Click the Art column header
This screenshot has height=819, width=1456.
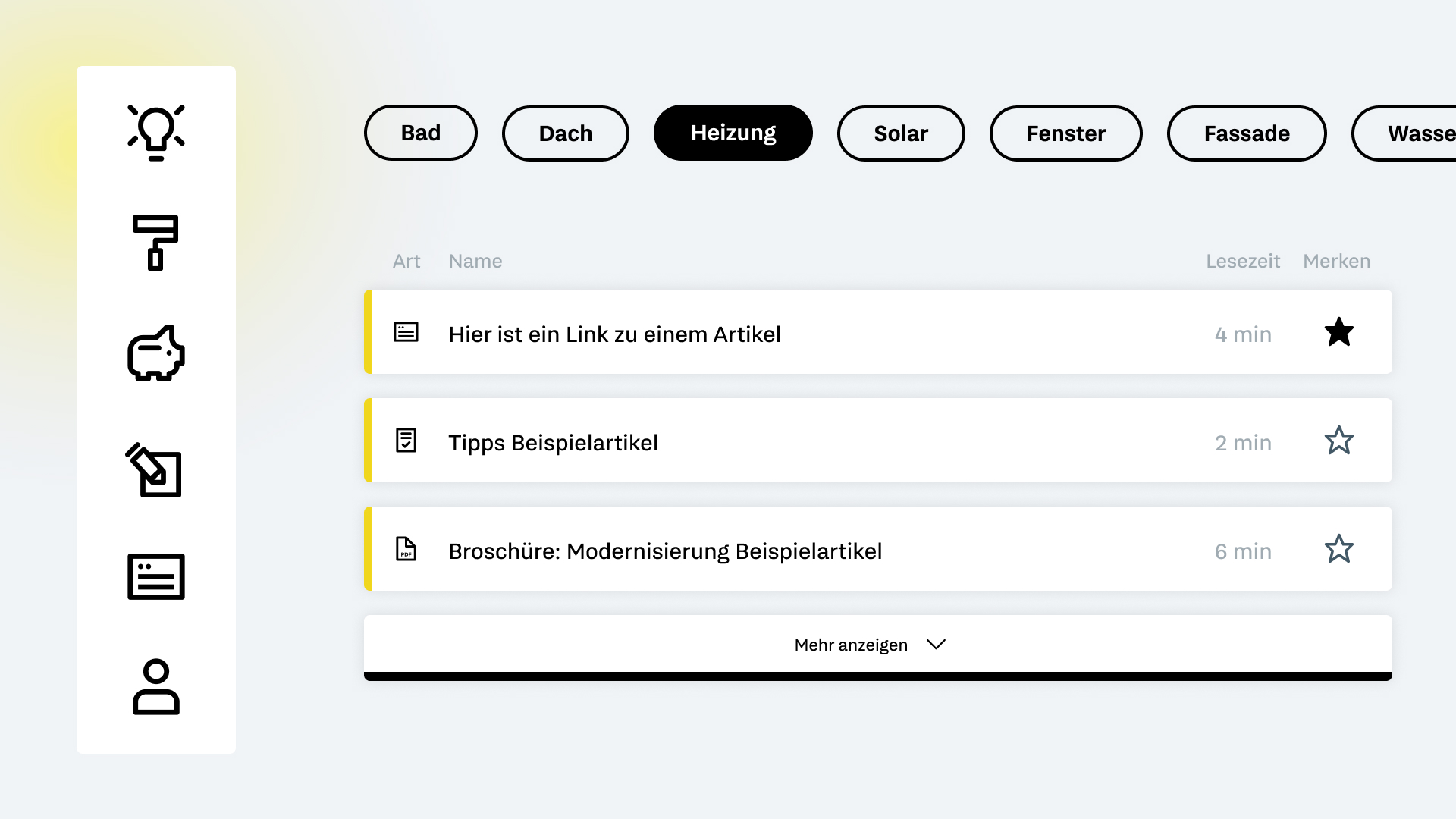[x=406, y=262]
